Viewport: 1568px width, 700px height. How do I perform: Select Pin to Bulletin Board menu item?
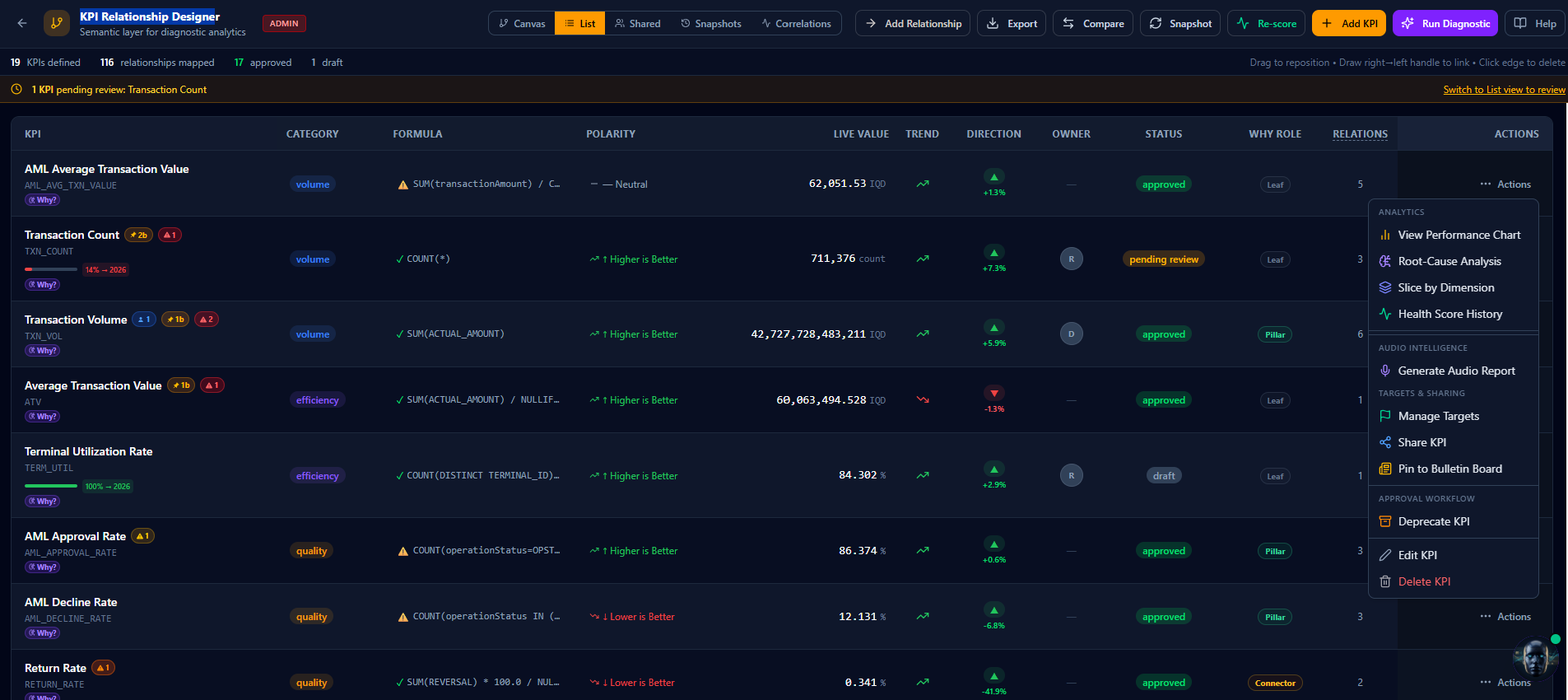tap(1453, 469)
